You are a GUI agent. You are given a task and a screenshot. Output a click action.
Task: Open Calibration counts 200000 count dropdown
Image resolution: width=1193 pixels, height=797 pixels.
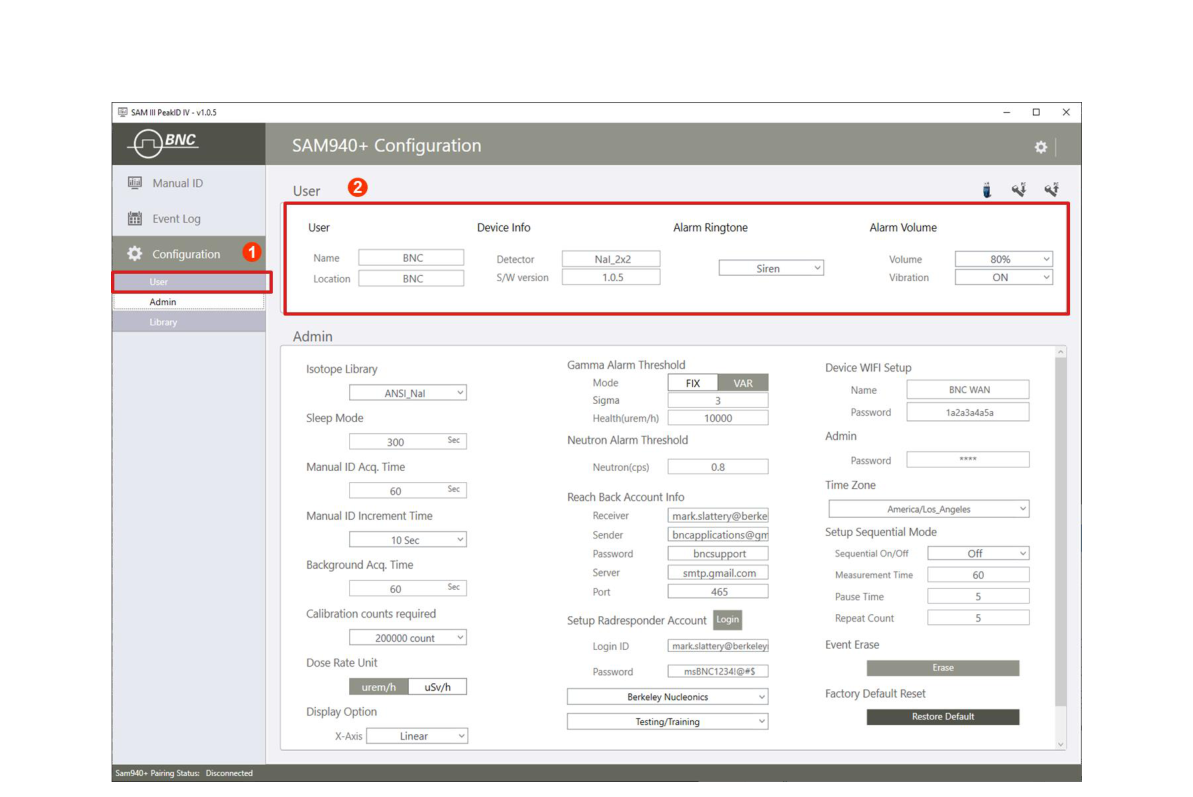click(x=408, y=637)
